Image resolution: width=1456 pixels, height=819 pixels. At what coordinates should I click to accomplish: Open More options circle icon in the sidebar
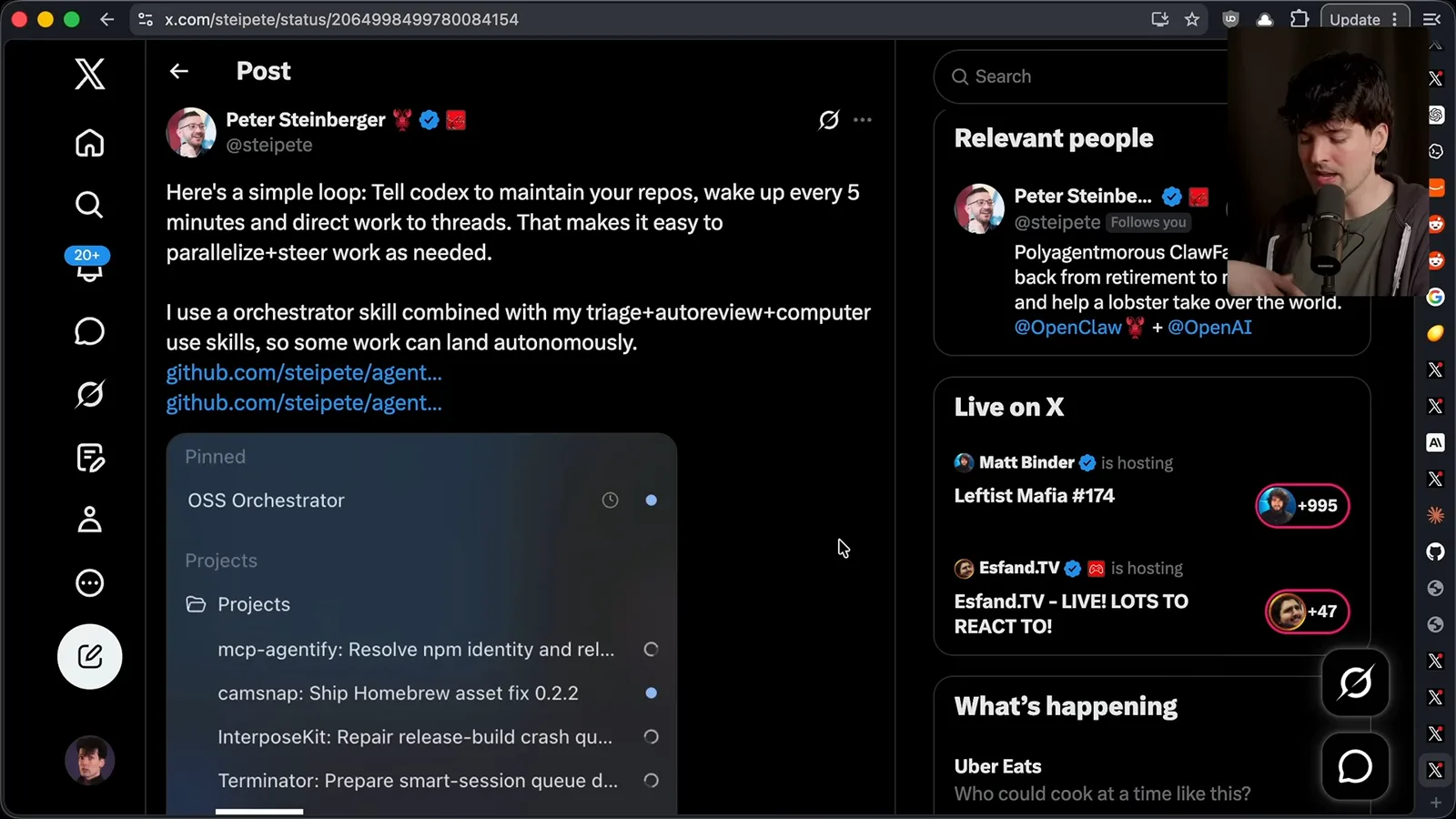(89, 582)
